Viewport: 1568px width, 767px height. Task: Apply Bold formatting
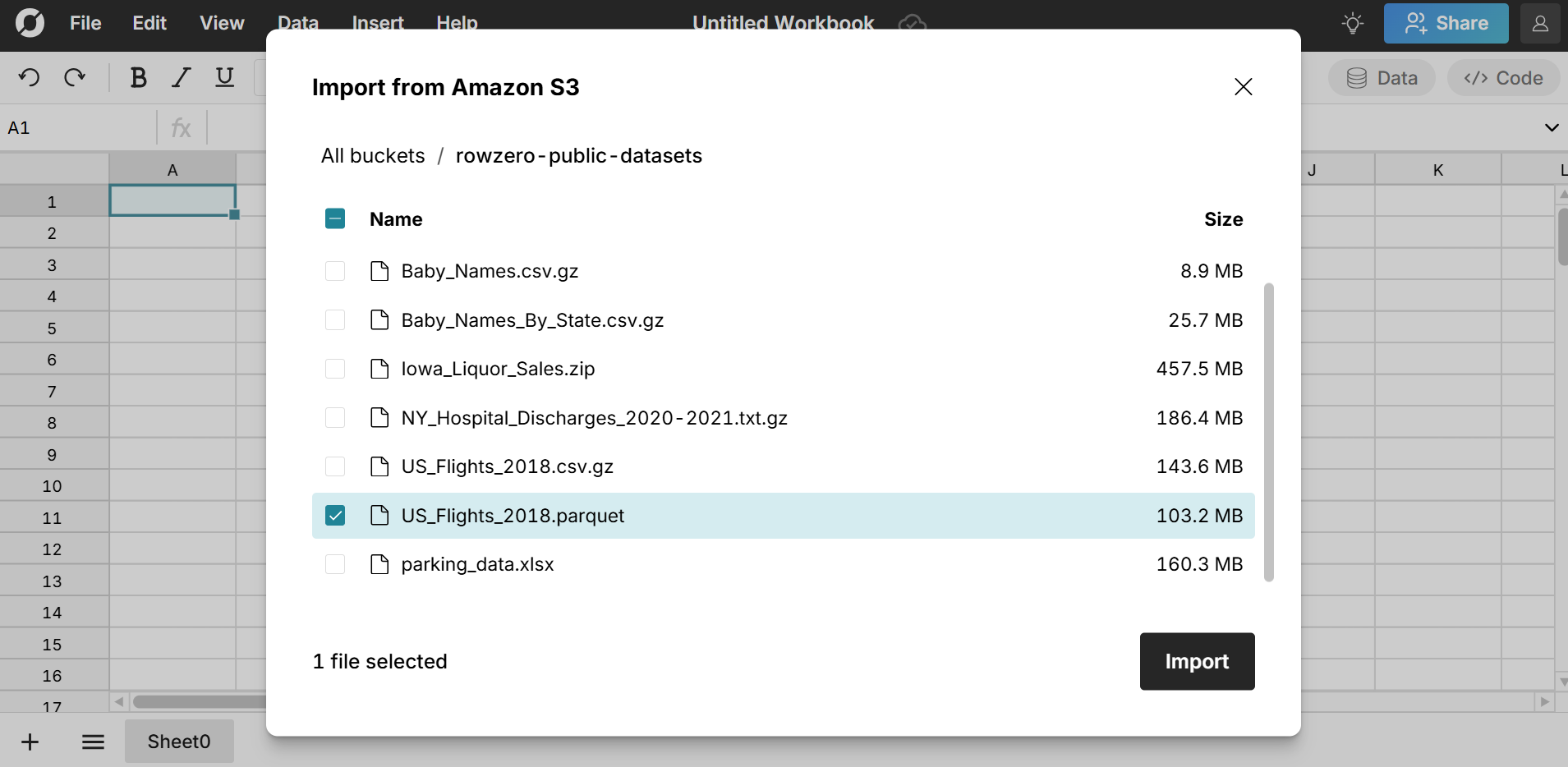click(138, 77)
